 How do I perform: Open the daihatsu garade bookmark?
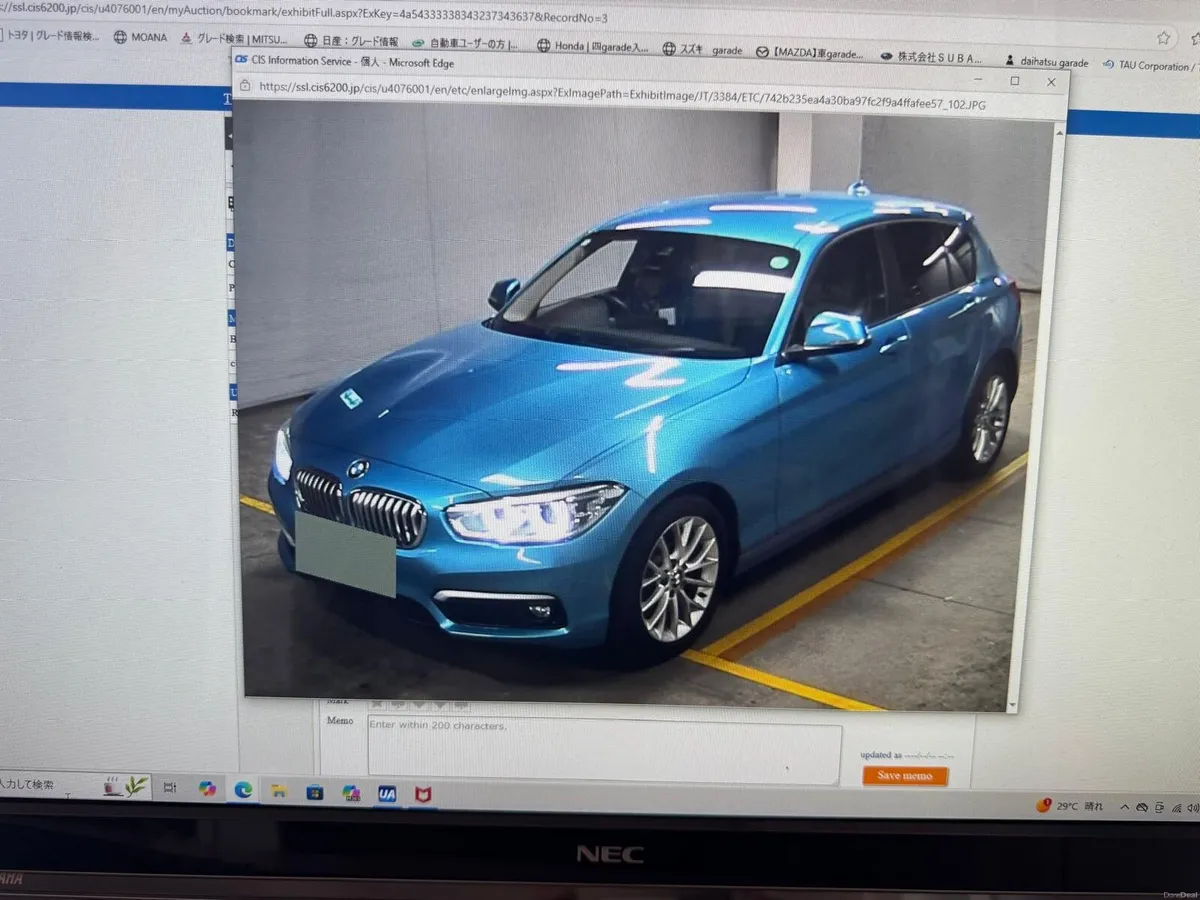point(1052,61)
